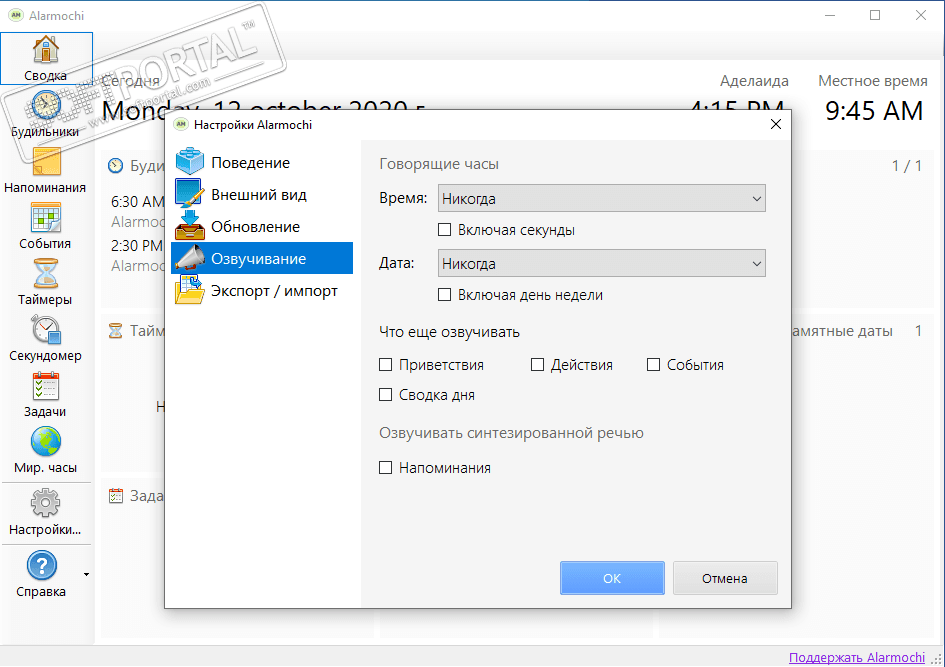The image size is (945, 667).
Task: Open the Задачи checklist icon
Action: pos(46,386)
